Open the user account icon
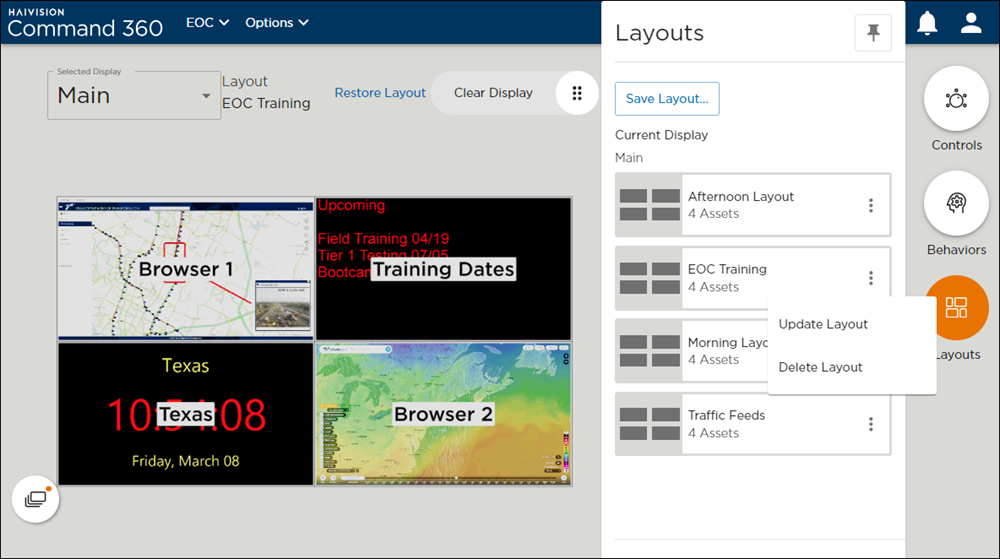This screenshot has width=1000, height=559. click(x=971, y=23)
